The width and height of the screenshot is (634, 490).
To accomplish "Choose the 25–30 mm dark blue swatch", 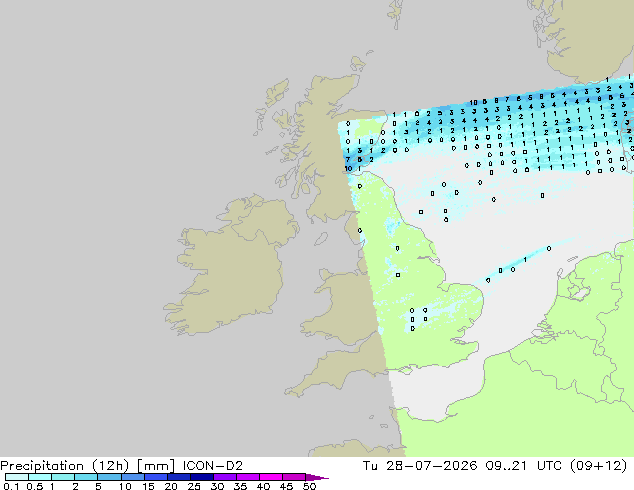I will [201, 477].
